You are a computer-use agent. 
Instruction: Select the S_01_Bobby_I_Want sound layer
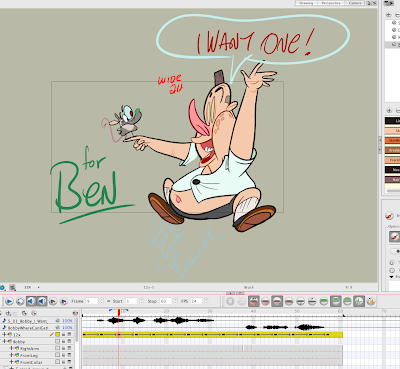coord(28,321)
